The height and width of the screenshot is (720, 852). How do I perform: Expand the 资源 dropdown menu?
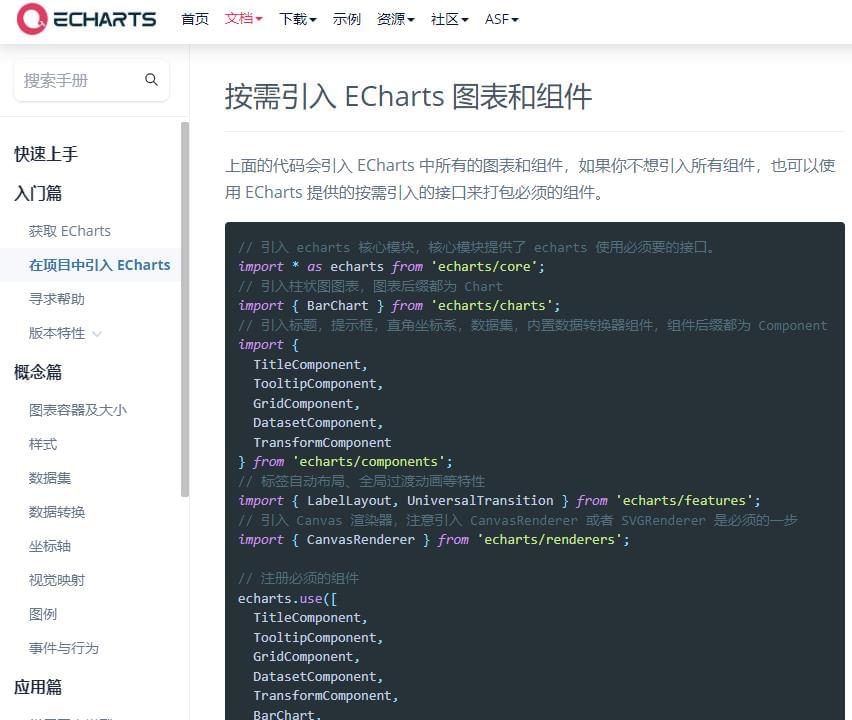click(x=395, y=19)
